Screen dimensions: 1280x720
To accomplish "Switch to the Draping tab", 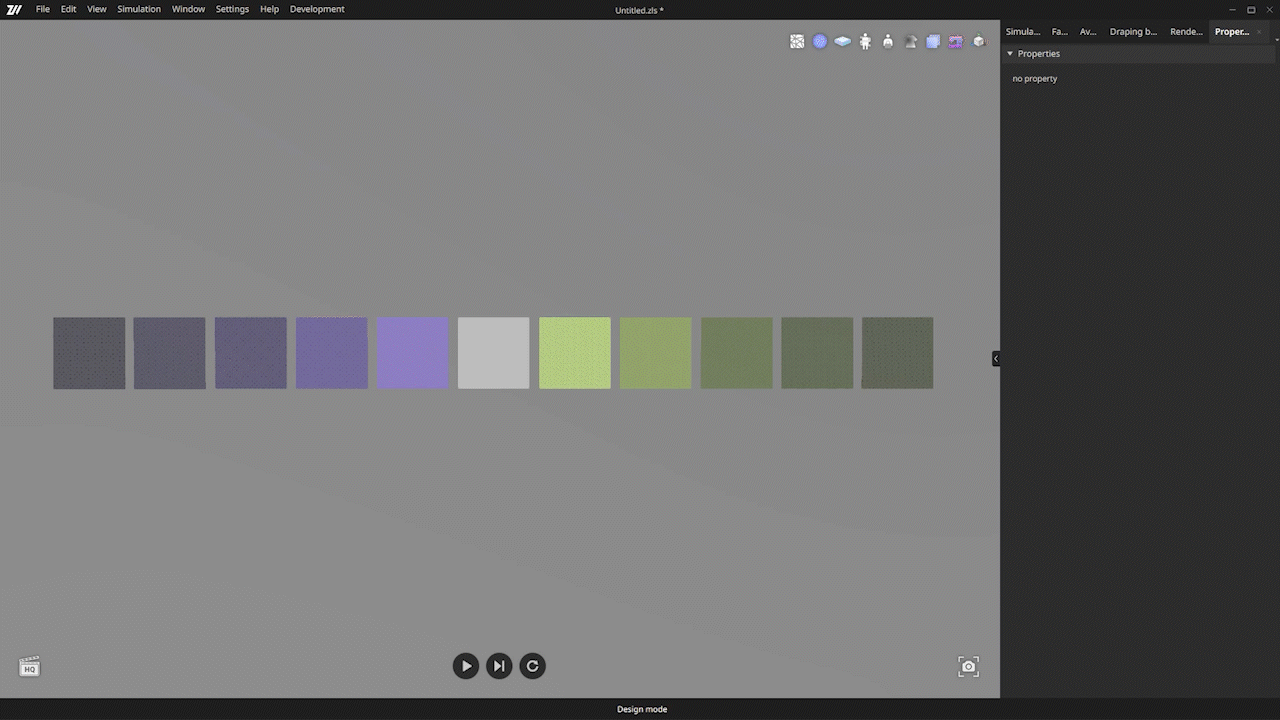I will tap(1133, 32).
